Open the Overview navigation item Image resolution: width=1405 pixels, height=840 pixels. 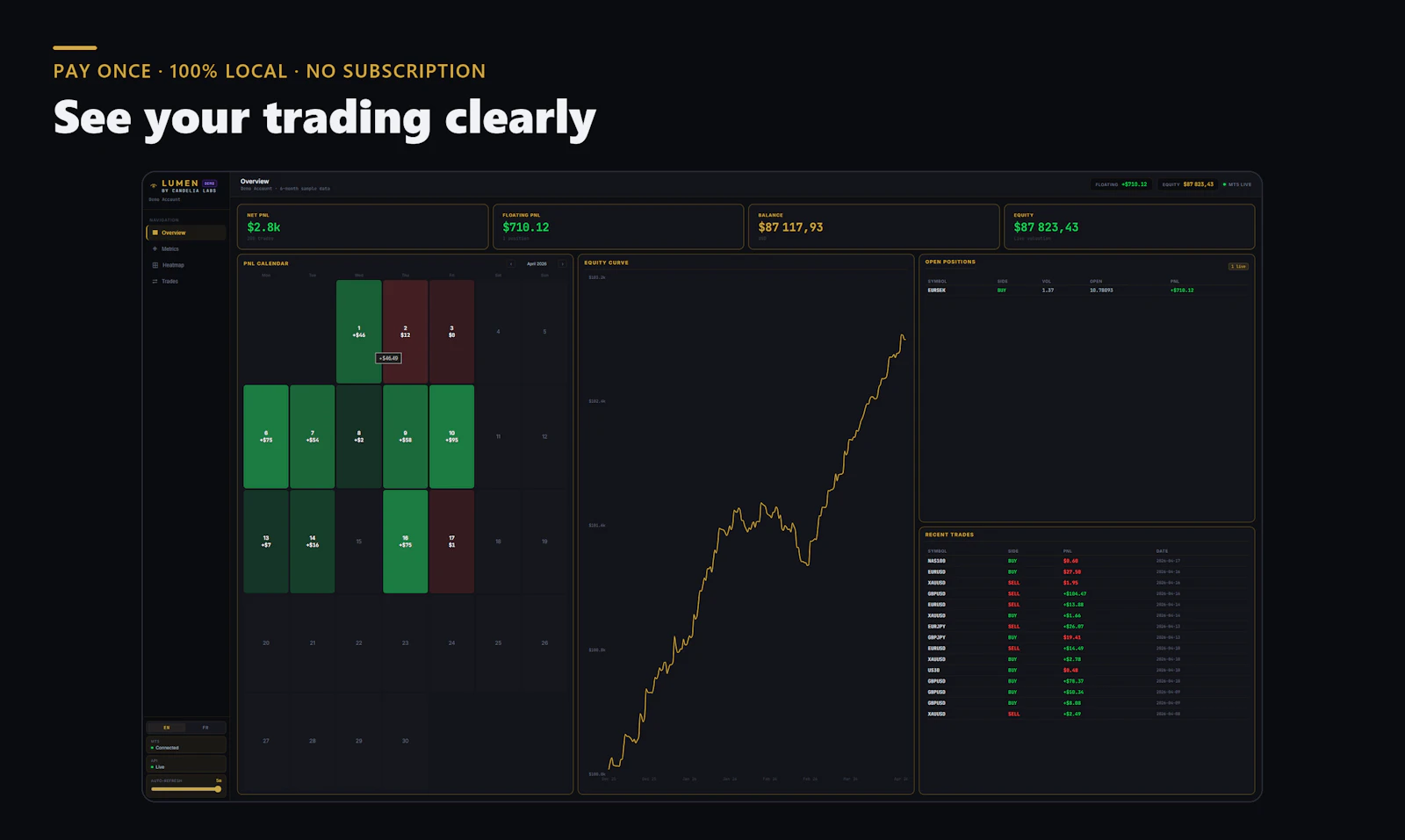(x=186, y=233)
